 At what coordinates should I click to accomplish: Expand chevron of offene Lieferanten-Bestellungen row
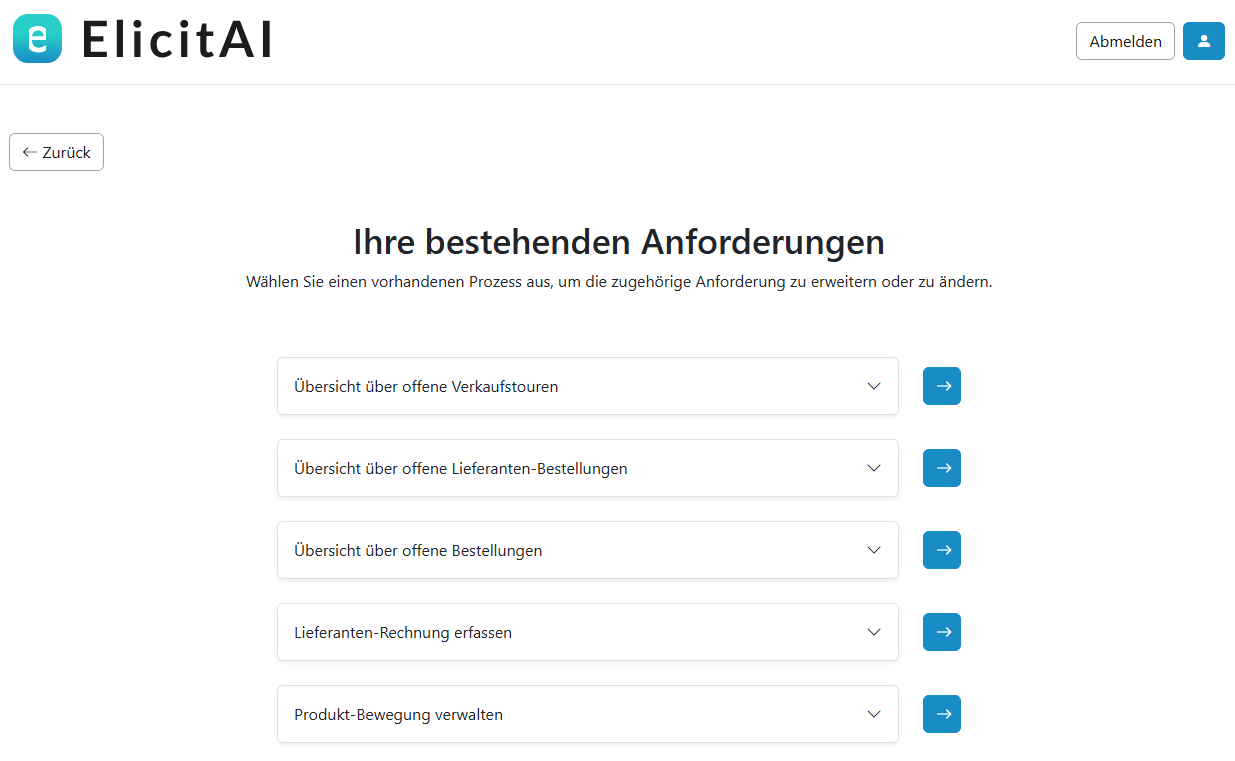click(874, 468)
